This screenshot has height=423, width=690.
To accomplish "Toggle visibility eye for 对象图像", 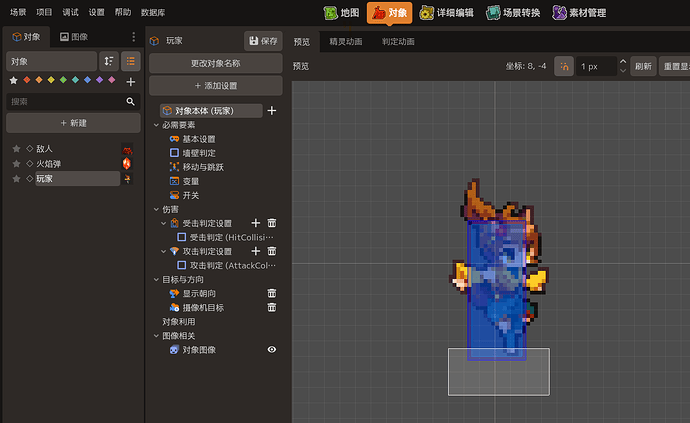I will [272, 349].
